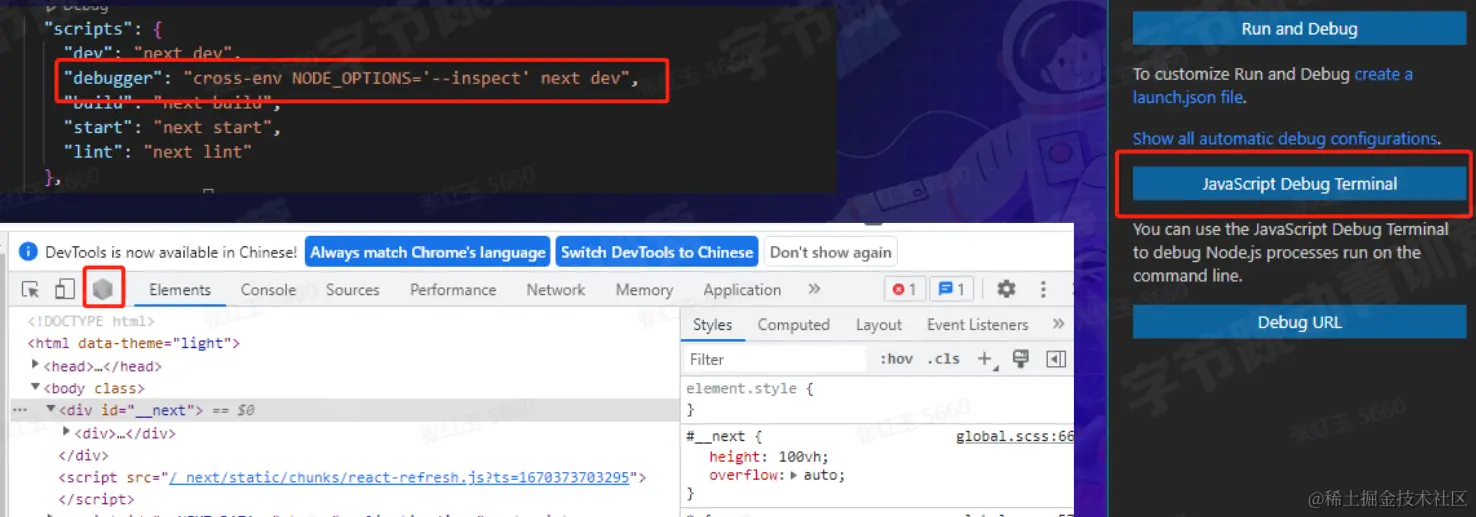Click the Run and Debug button
This screenshot has width=1476, height=517.
pyautogui.click(x=1299, y=29)
